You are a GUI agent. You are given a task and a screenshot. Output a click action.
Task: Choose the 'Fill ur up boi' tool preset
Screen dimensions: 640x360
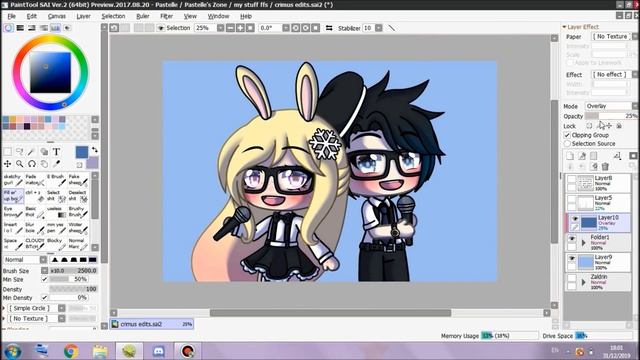coord(13,196)
